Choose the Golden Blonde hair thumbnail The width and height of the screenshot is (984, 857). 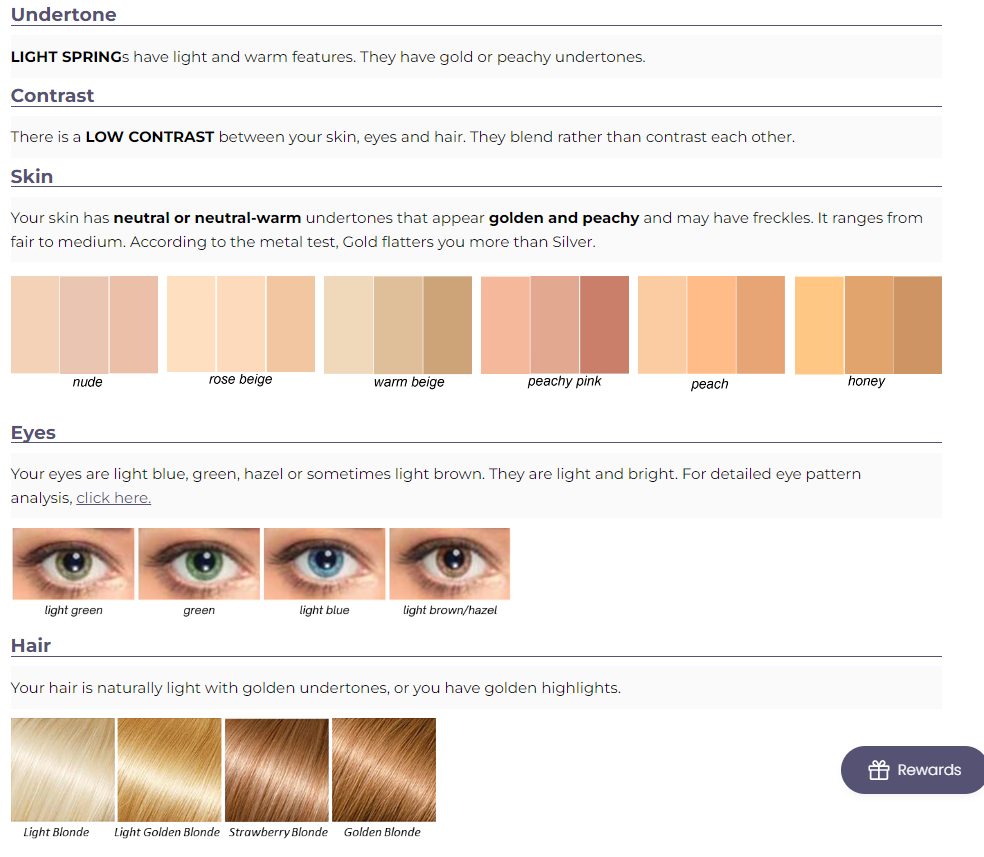(384, 769)
